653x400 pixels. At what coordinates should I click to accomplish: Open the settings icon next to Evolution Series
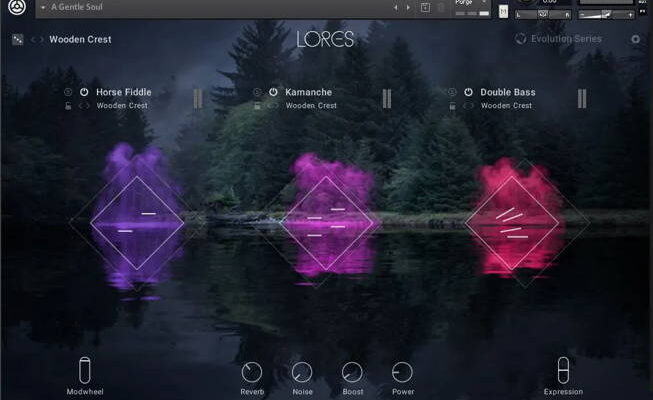pos(636,39)
